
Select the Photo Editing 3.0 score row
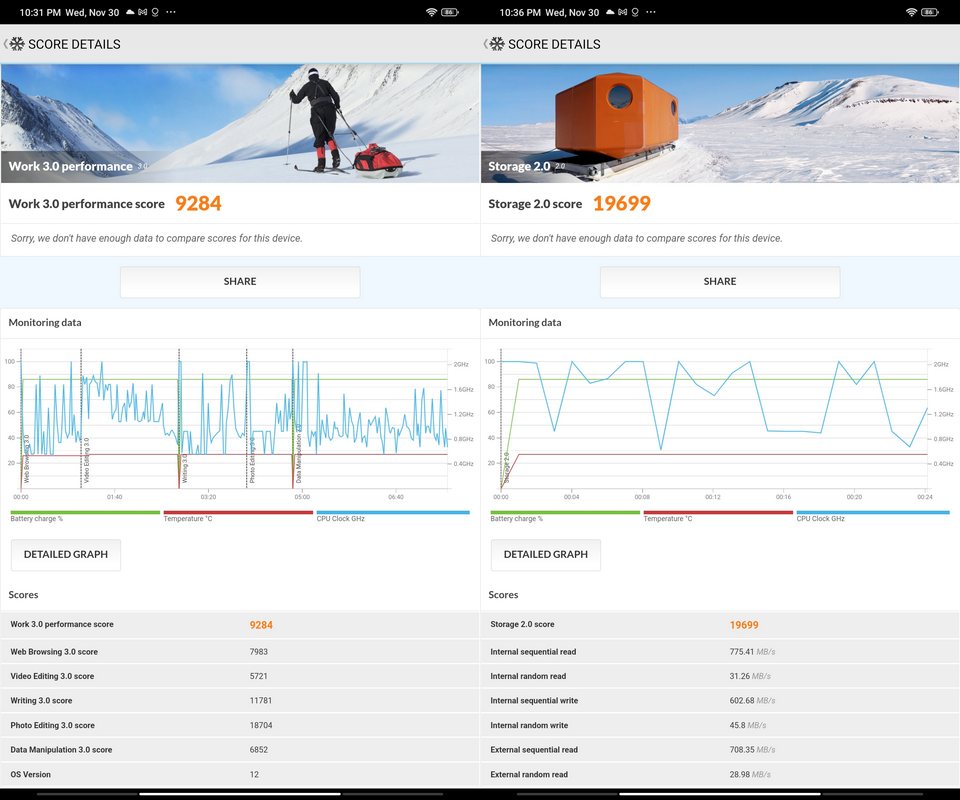pyautogui.click(x=240, y=725)
